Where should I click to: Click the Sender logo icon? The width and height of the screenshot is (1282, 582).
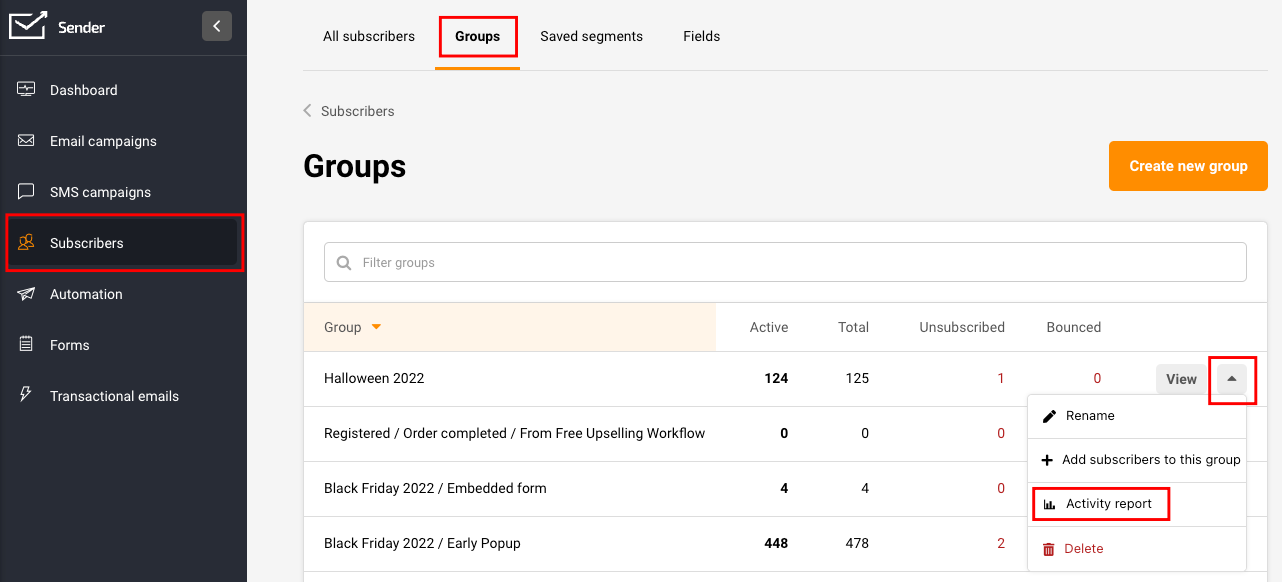[28, 26]
